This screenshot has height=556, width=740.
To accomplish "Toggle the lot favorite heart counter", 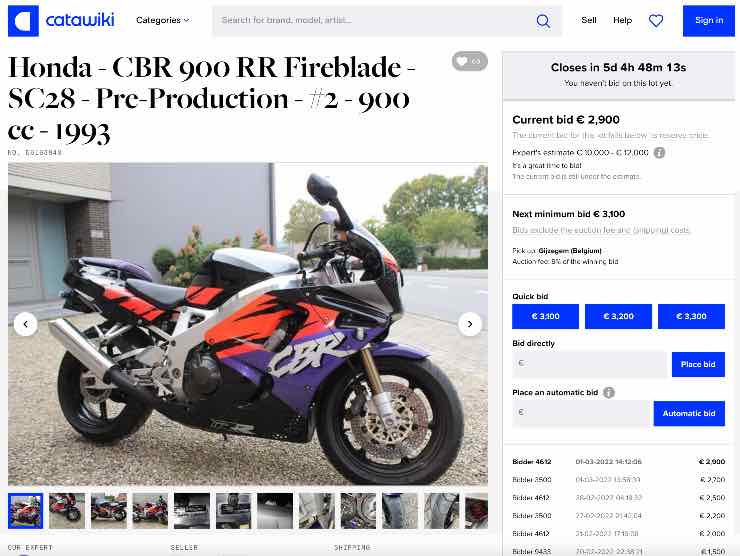I will (x=470, y=61).
